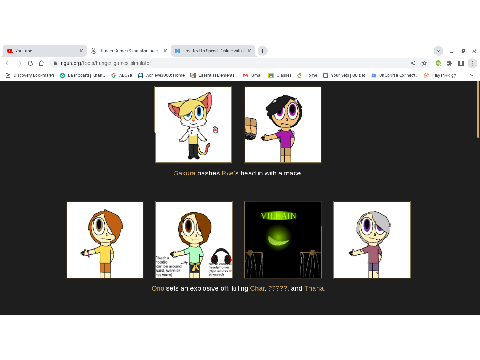Go back to the previous page

pyautogui.click(x=7, y=63)
